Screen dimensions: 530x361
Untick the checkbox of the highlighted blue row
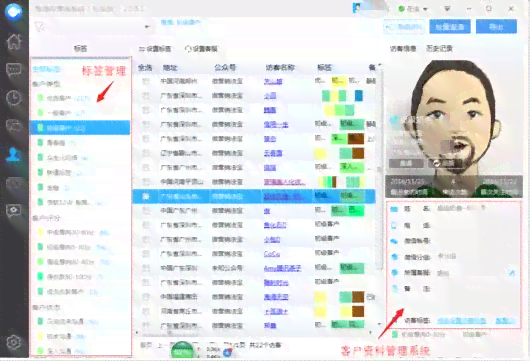(146, 196)
